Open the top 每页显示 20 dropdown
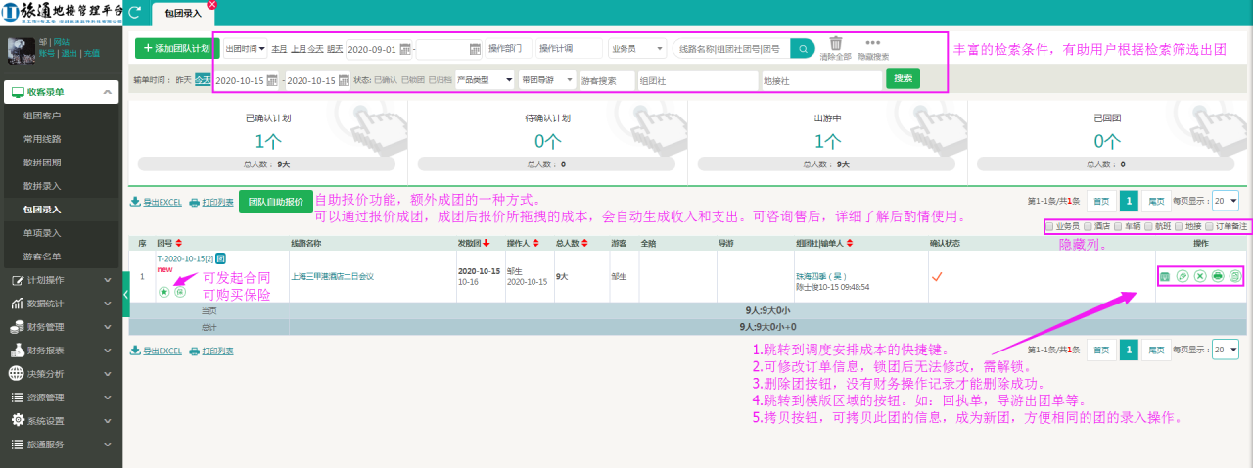Image resolution: width=1254 pixels, height=469 pixels. 1225,200
